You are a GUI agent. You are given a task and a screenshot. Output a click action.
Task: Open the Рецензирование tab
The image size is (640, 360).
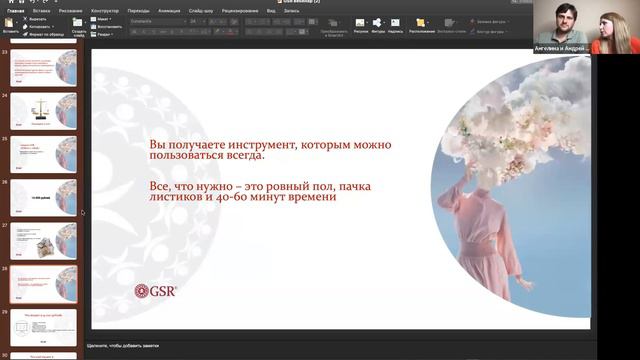pos(240,11)
